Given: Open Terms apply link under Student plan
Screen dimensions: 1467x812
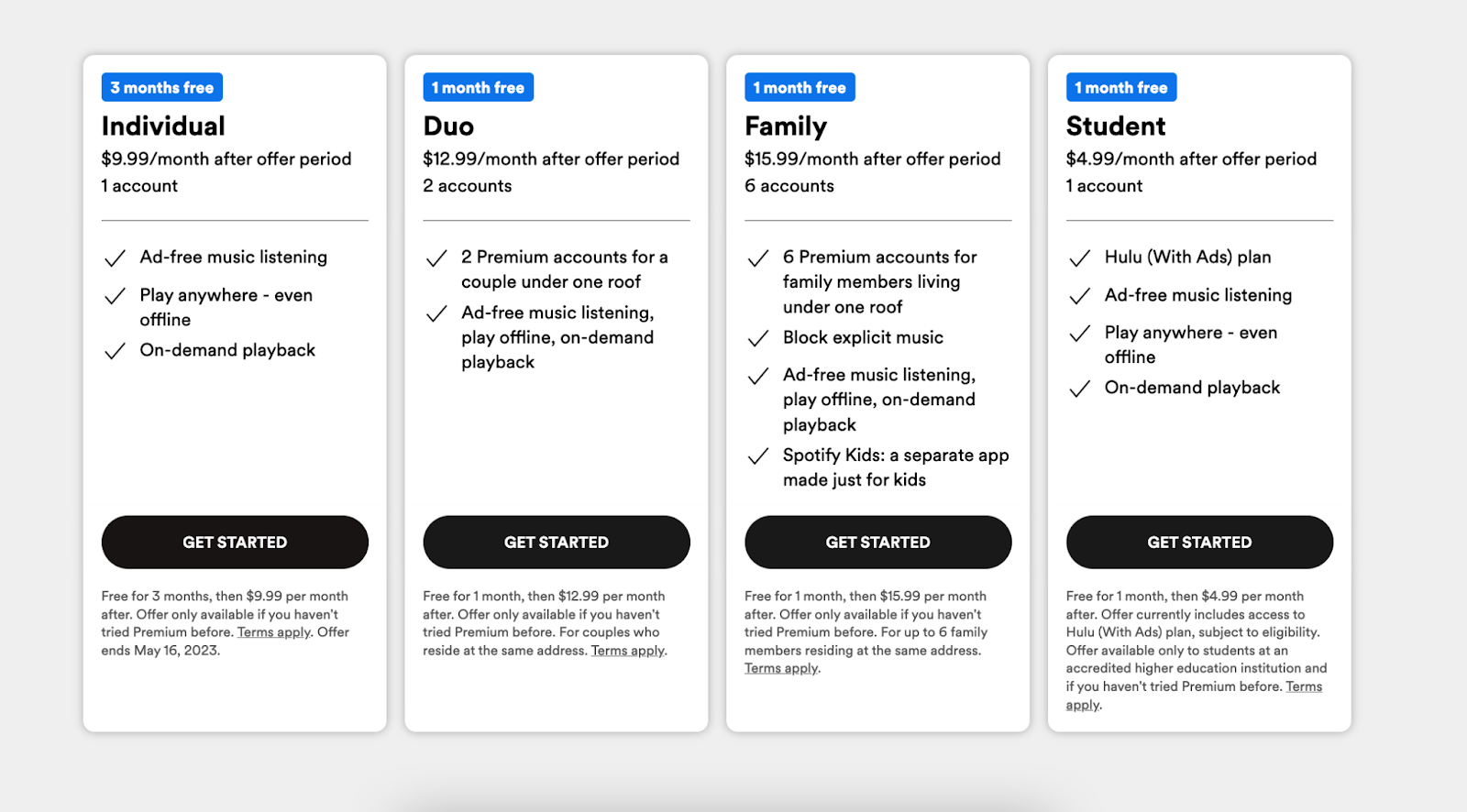Looking at the screenshot, I should tap(1303, 686).
